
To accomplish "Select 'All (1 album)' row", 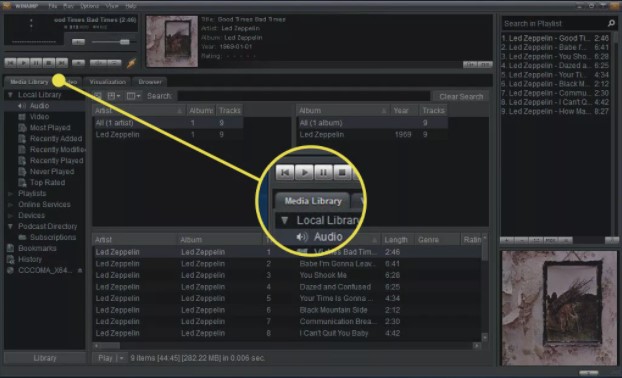I will point(372,123).
